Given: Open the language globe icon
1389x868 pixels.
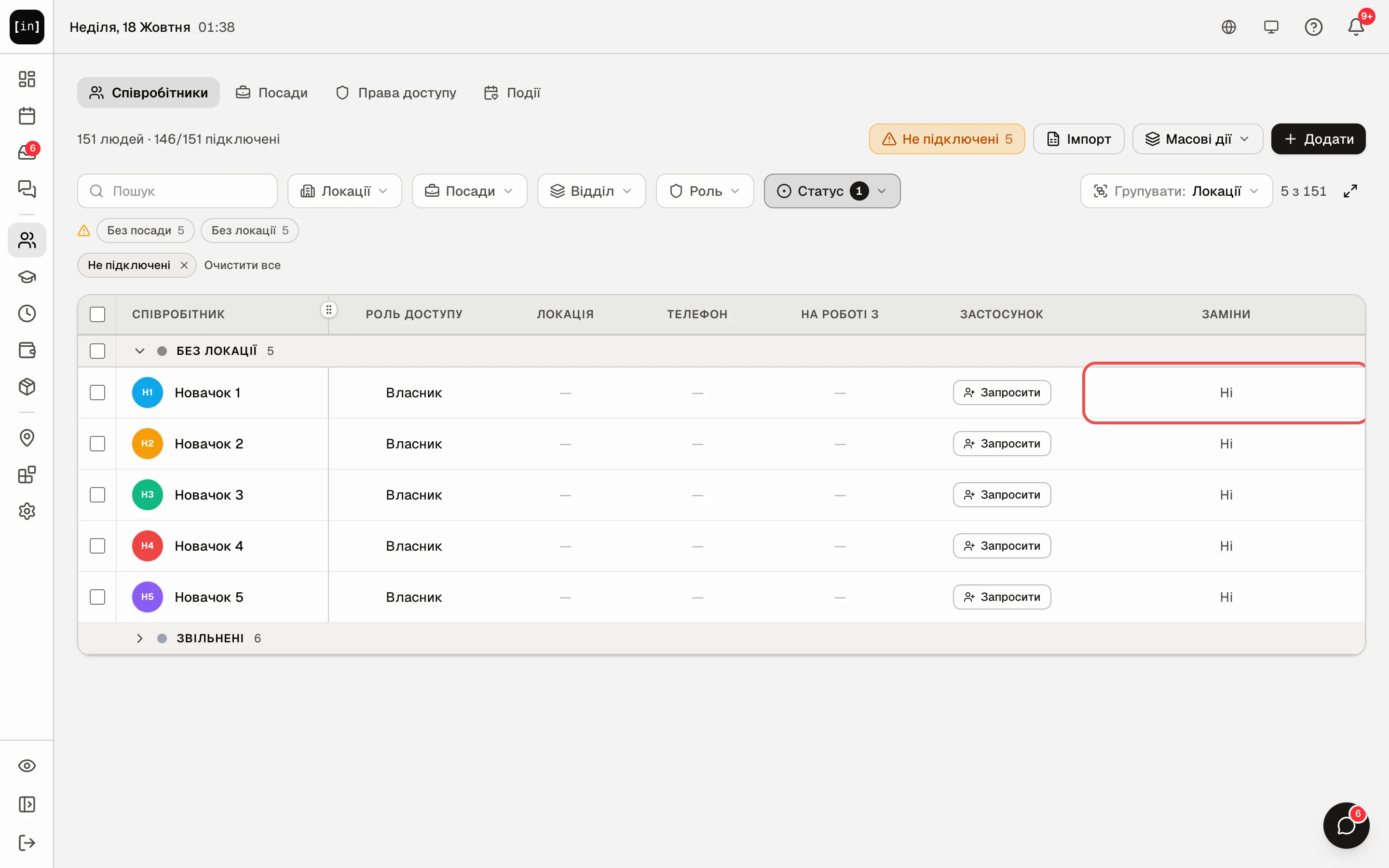Looking at the screenshot, I should 1229,27.
